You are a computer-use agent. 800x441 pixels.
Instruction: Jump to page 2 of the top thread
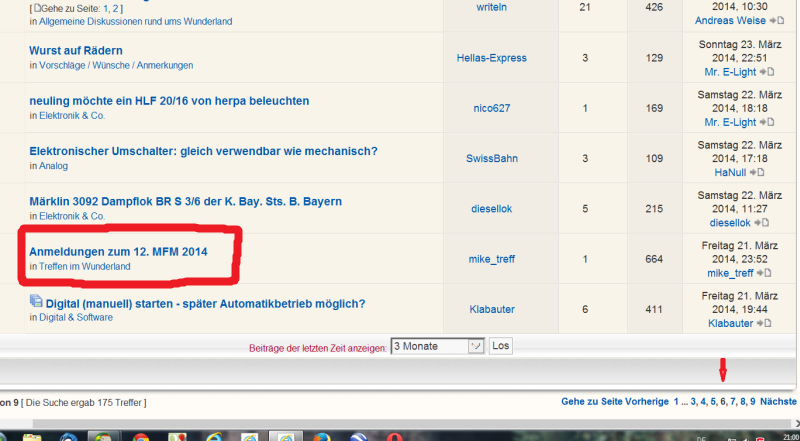116,8
